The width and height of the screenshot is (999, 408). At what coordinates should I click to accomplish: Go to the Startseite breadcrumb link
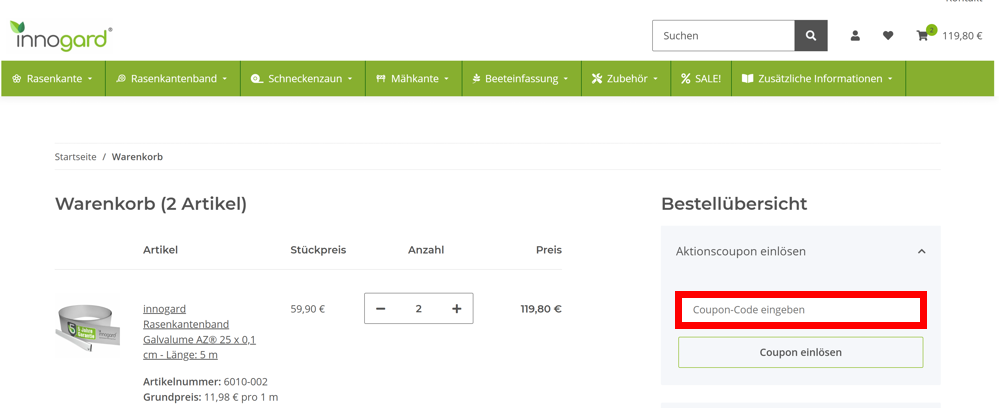pos(76,156)
